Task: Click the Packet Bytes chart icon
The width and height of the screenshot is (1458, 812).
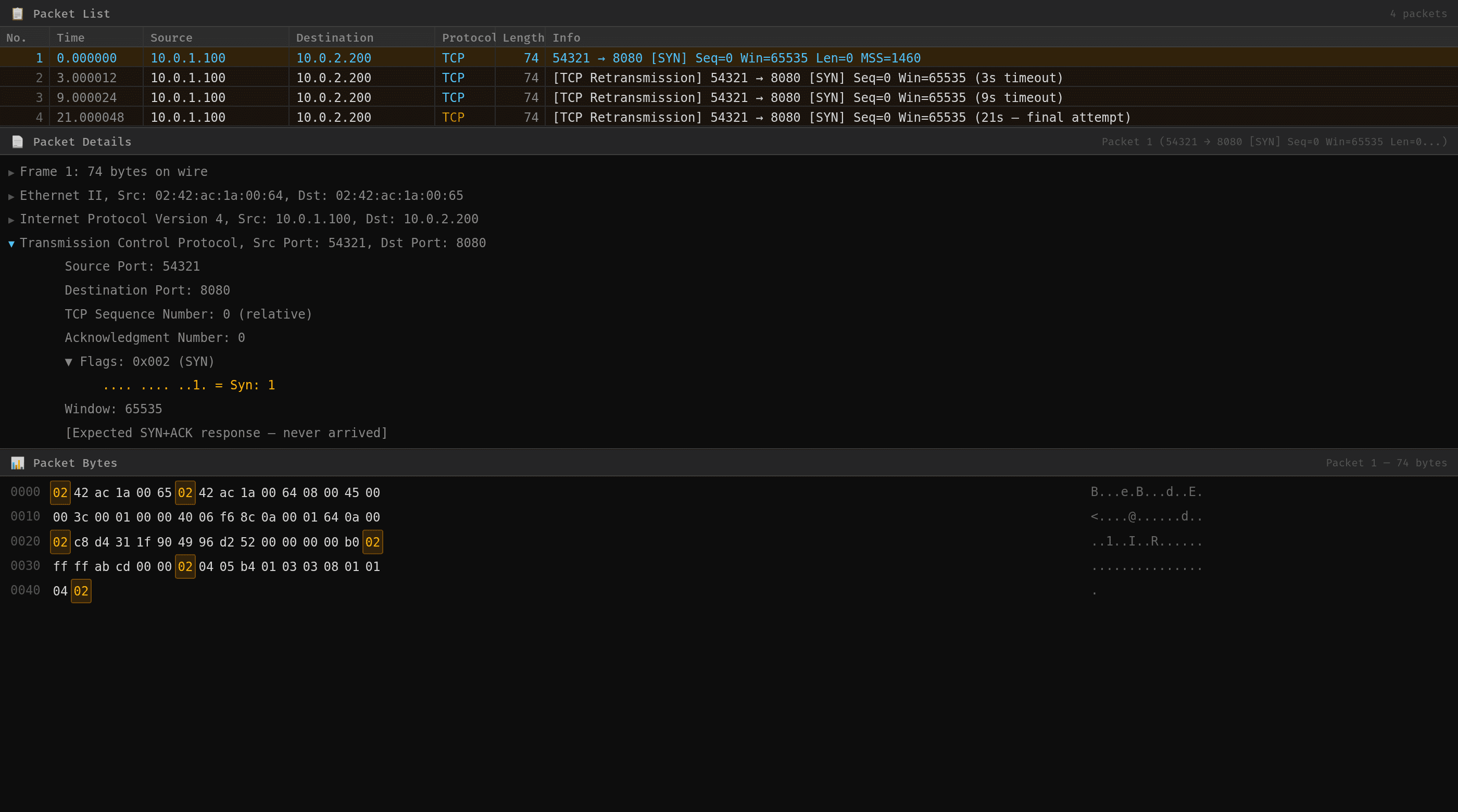Action: (x=18, y=463)
